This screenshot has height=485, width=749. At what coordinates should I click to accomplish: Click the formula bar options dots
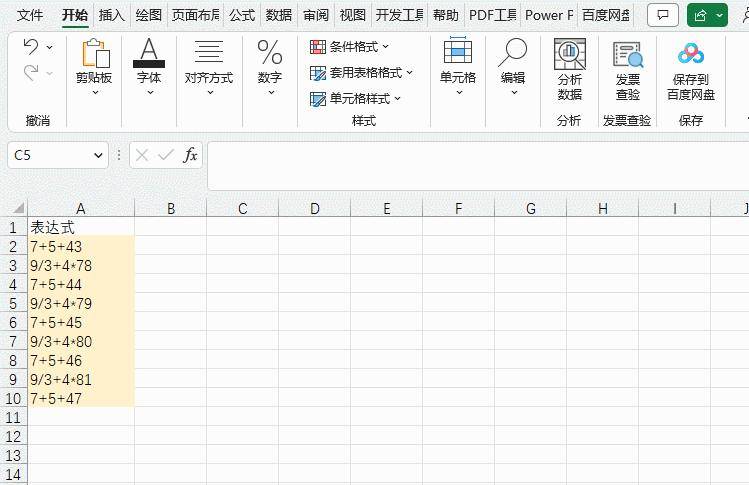118,155
